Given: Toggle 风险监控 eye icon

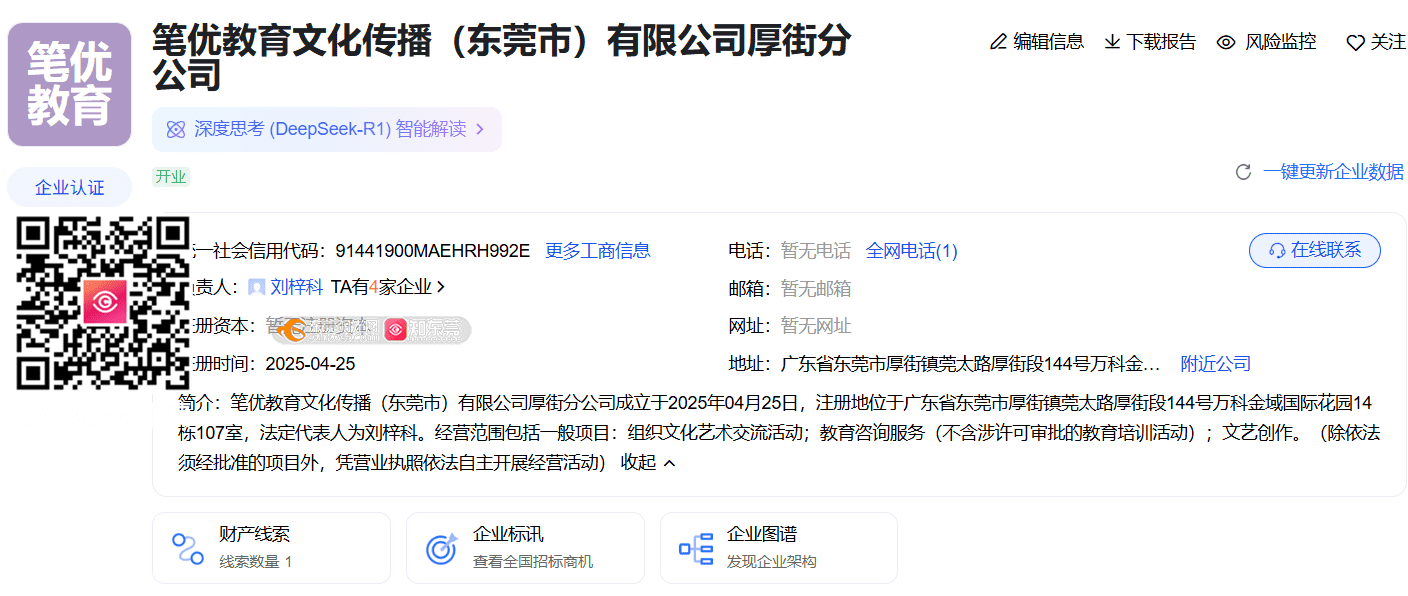Looking at the screenshot, I should click(1226, 42).
